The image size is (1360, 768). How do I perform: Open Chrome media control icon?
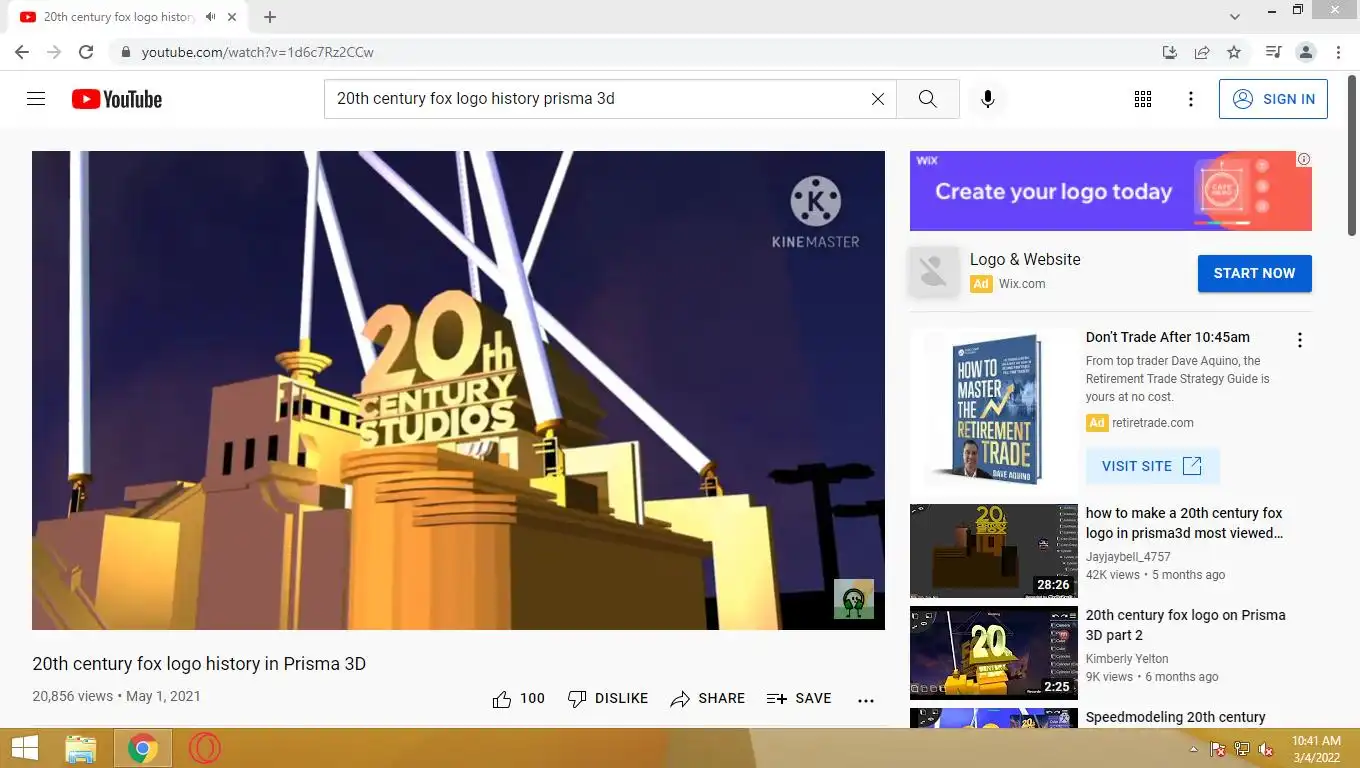coord(1273,52)
